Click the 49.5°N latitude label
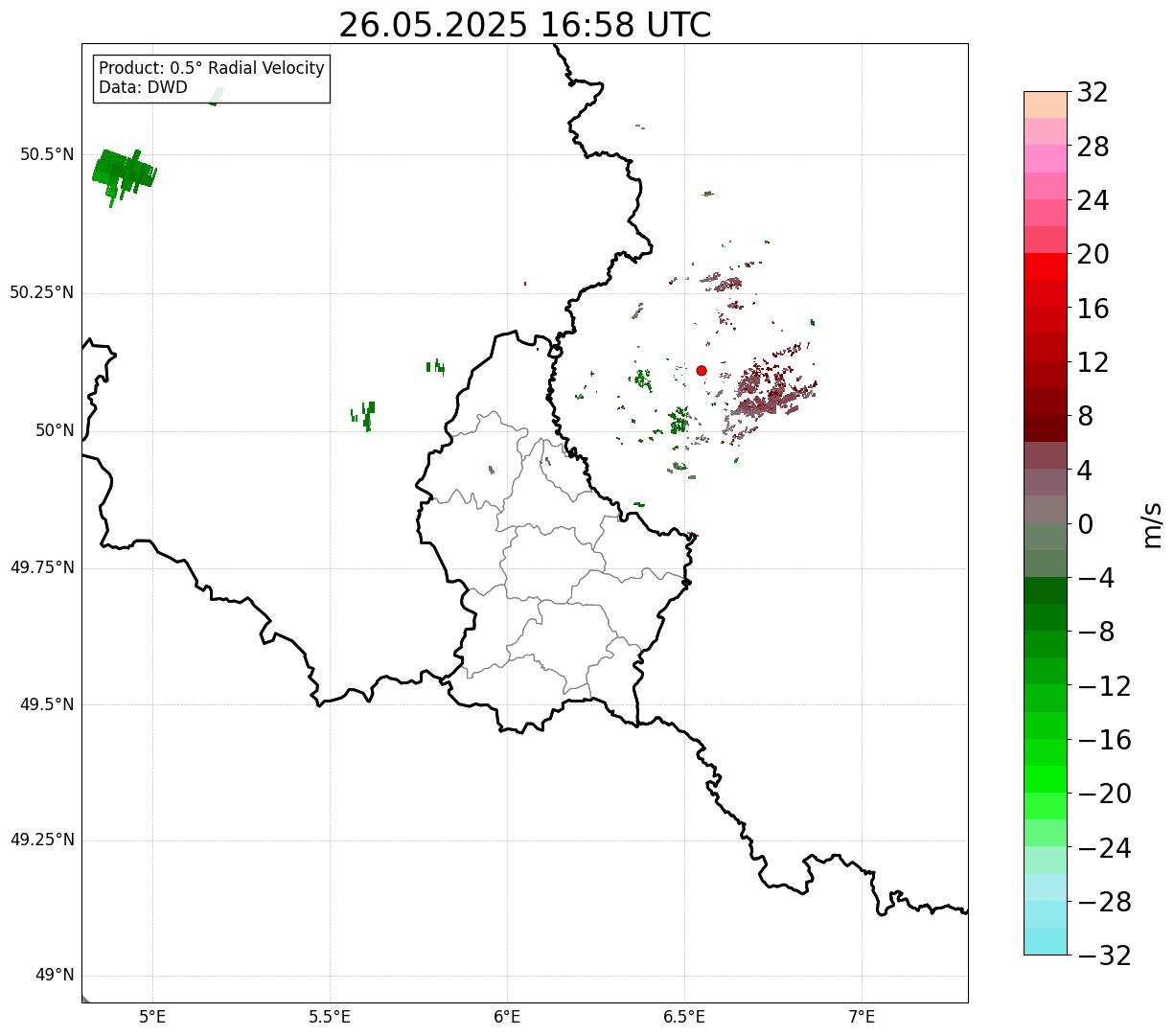Viewport: 1174px width, 1036px height. pos(47,704)
